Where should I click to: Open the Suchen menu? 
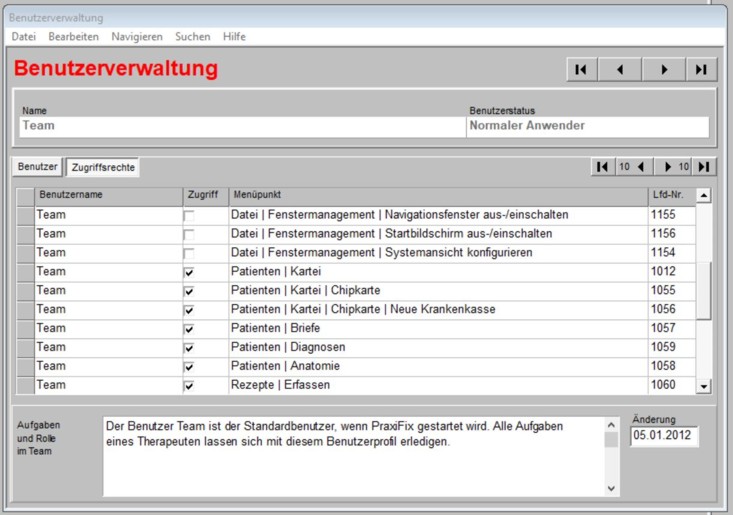tap(192, 36)
